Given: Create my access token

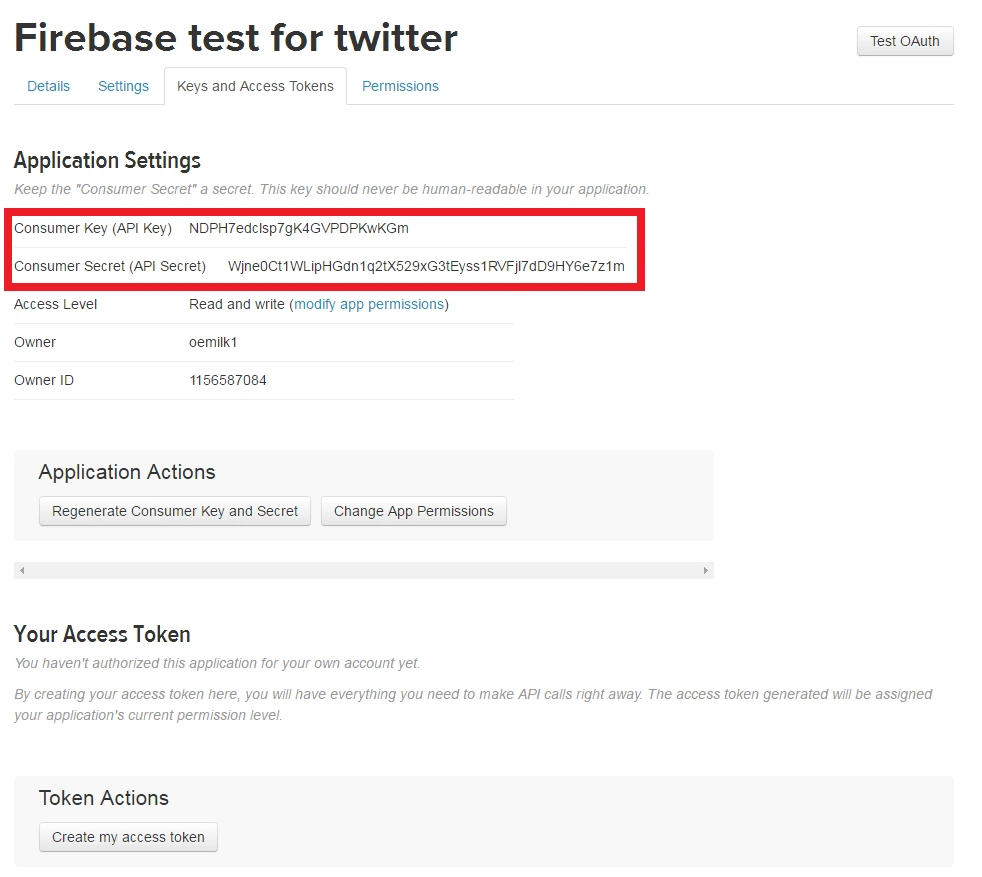Looking at the screenshot, I should (x=128, y=837).
